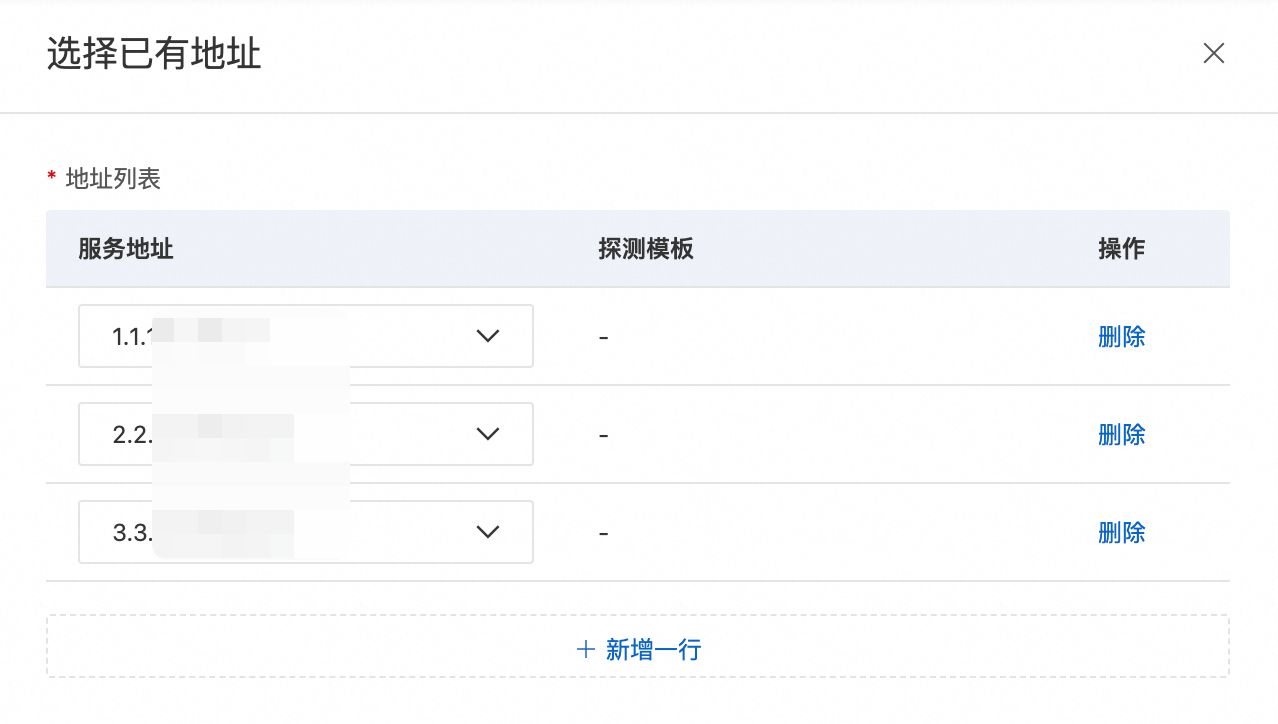Click the third row's 探测模板 dash

604,533
